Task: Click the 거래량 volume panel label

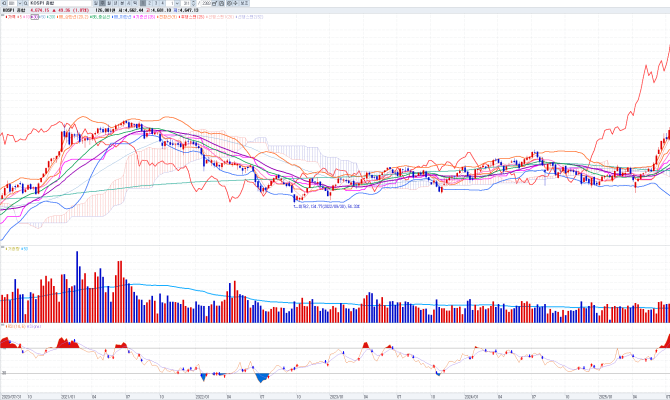Action: (x=12, y=247)
